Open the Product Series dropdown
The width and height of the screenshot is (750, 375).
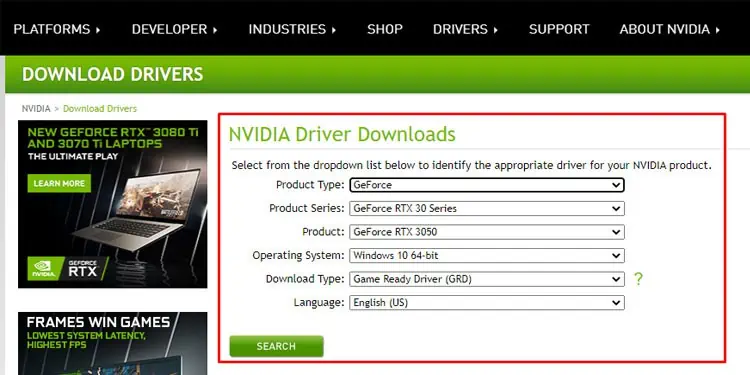487,209
